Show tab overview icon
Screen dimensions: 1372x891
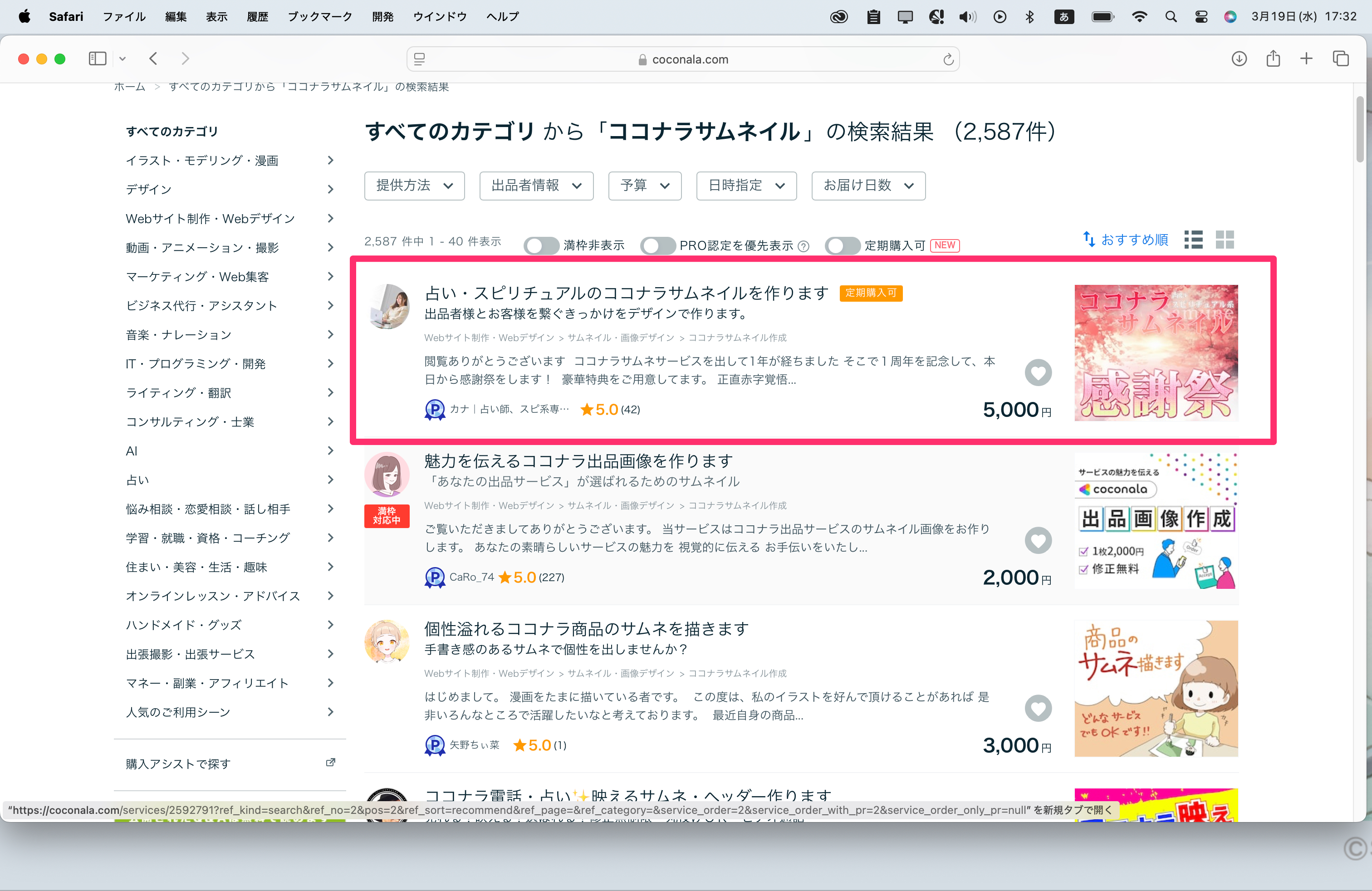[1341, 59]
